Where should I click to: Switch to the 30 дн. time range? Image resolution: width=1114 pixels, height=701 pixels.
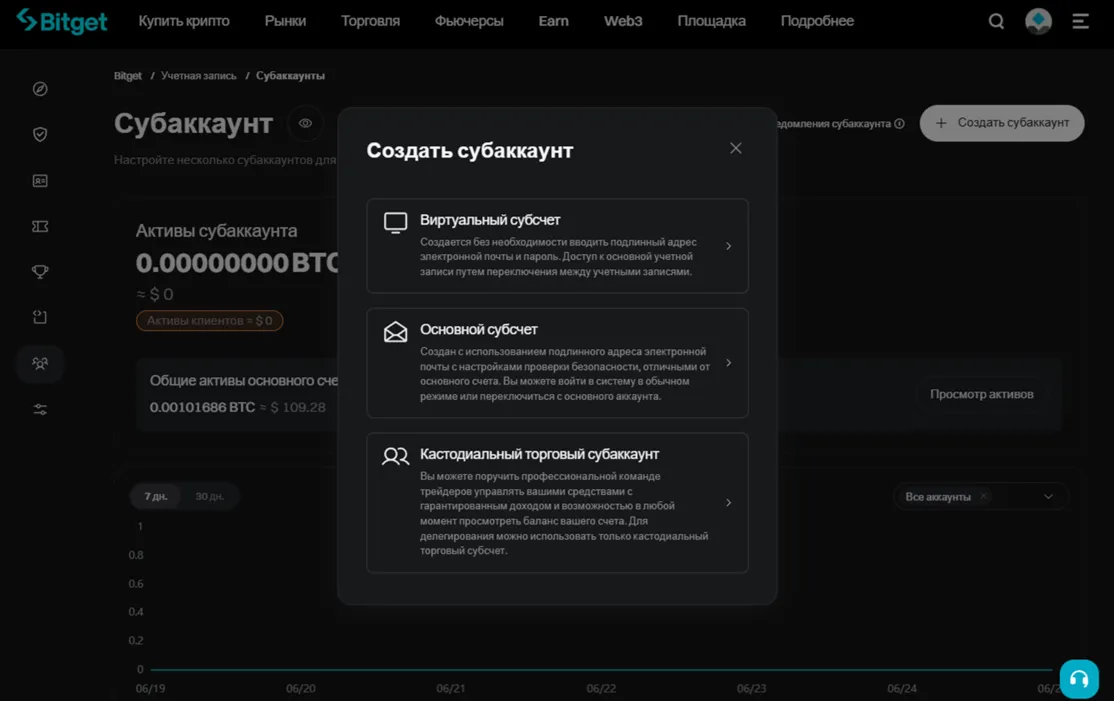(x=209, y=496)
